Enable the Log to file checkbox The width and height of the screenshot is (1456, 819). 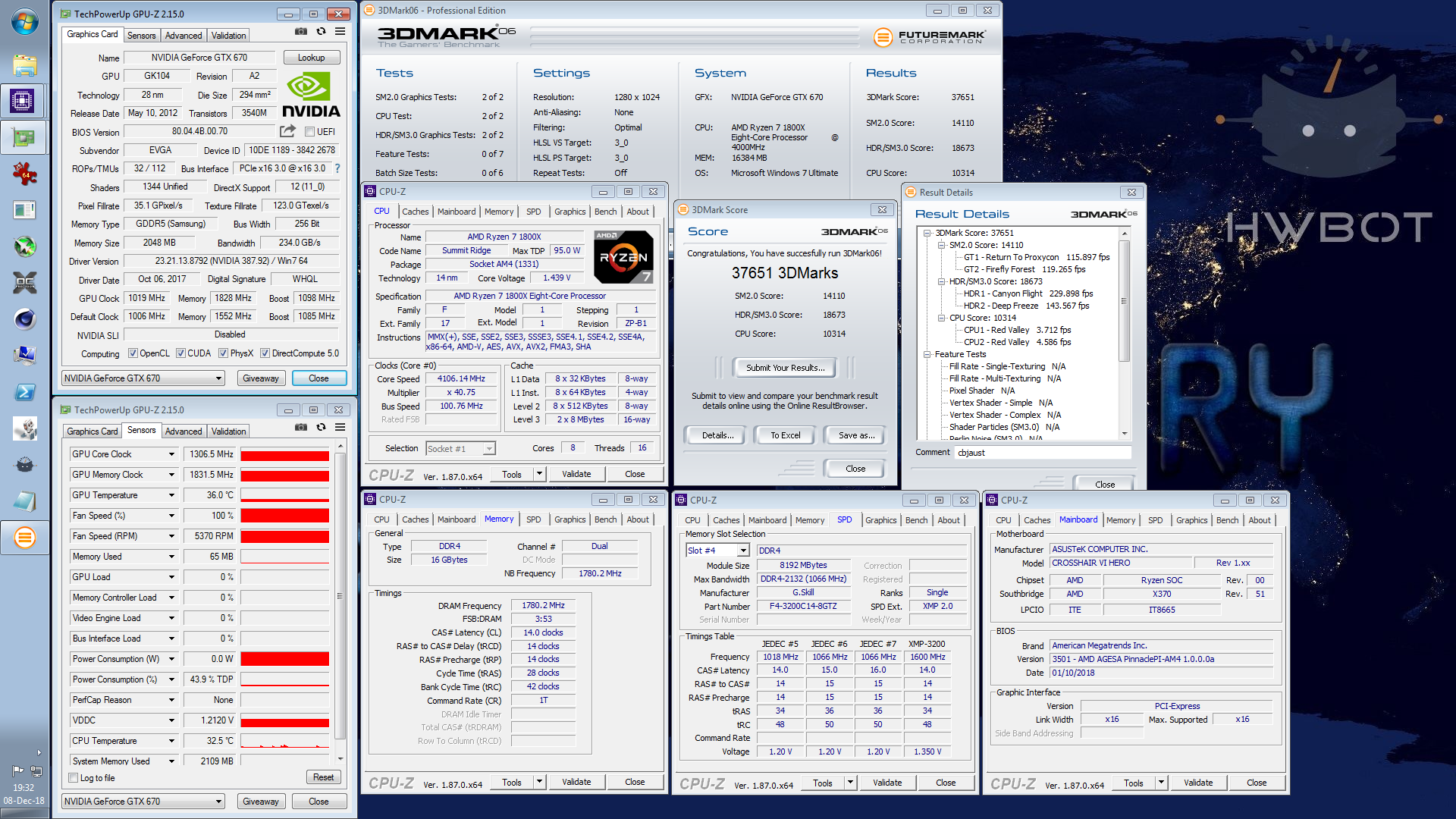(x=74, y=778)
